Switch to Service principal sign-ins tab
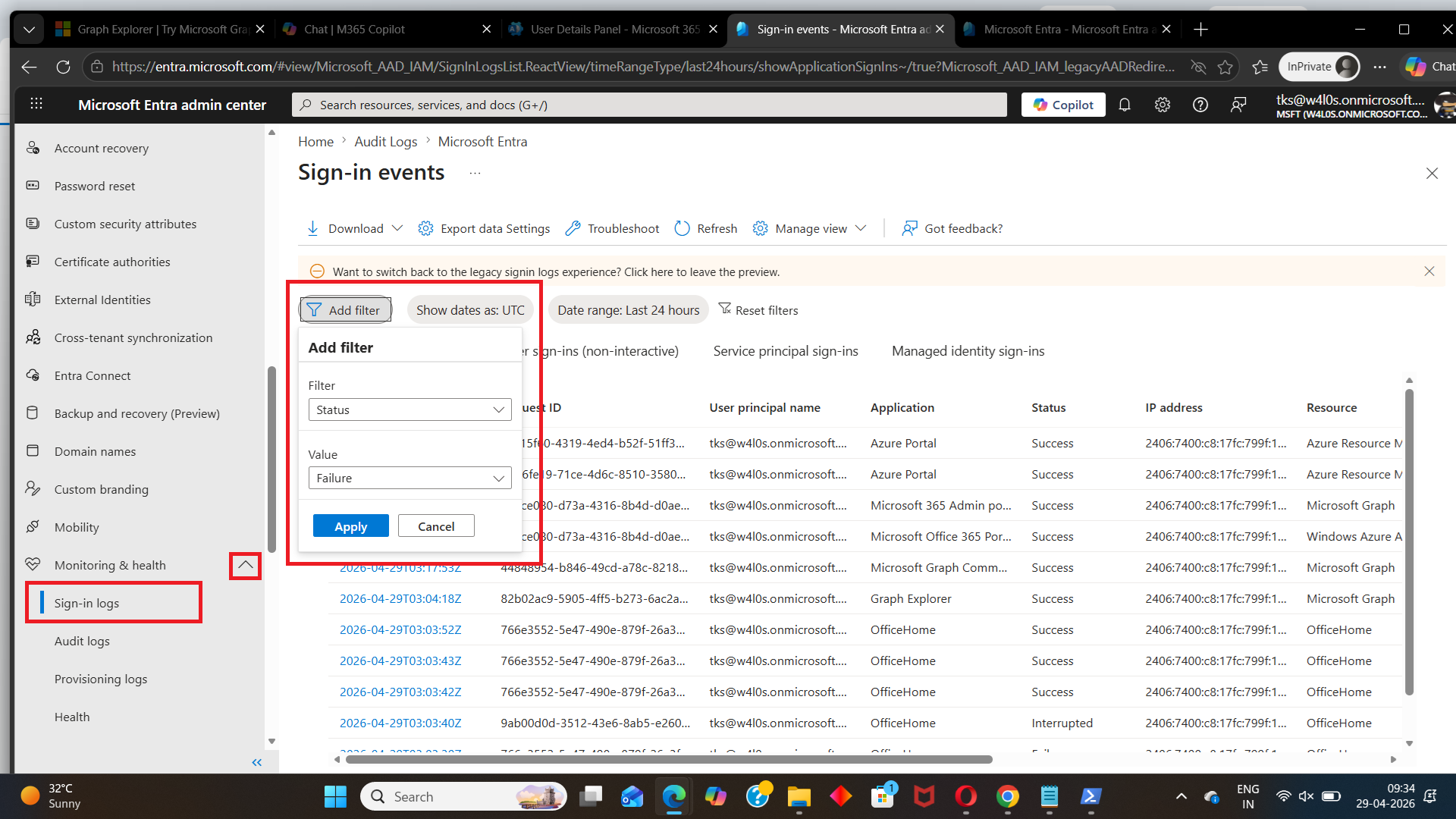Viewport: 1456px width, 819px height. click(786, 351)
